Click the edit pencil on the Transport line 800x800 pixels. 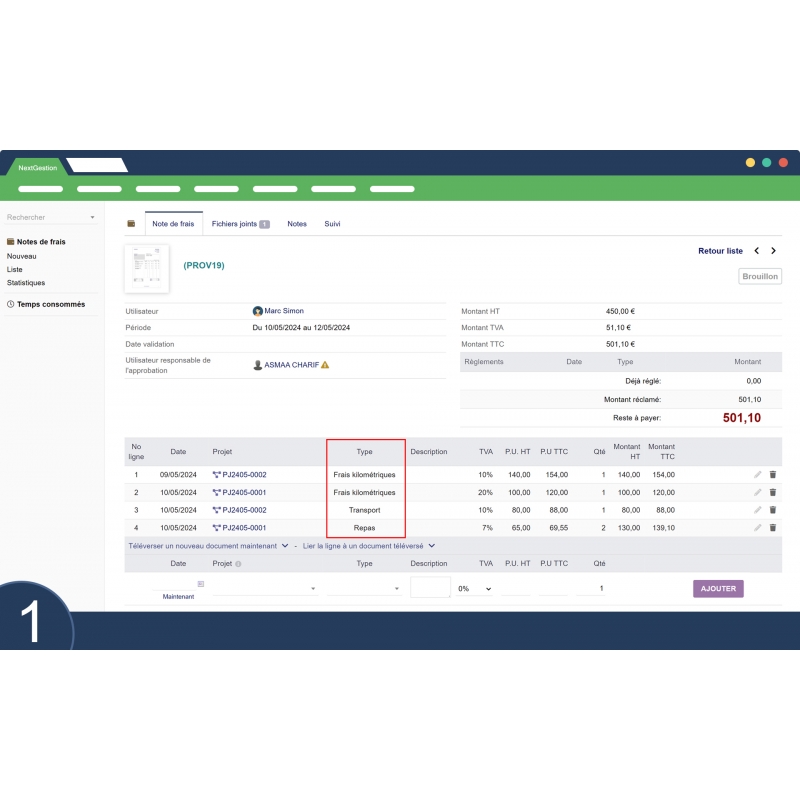[x=757, y=510]
